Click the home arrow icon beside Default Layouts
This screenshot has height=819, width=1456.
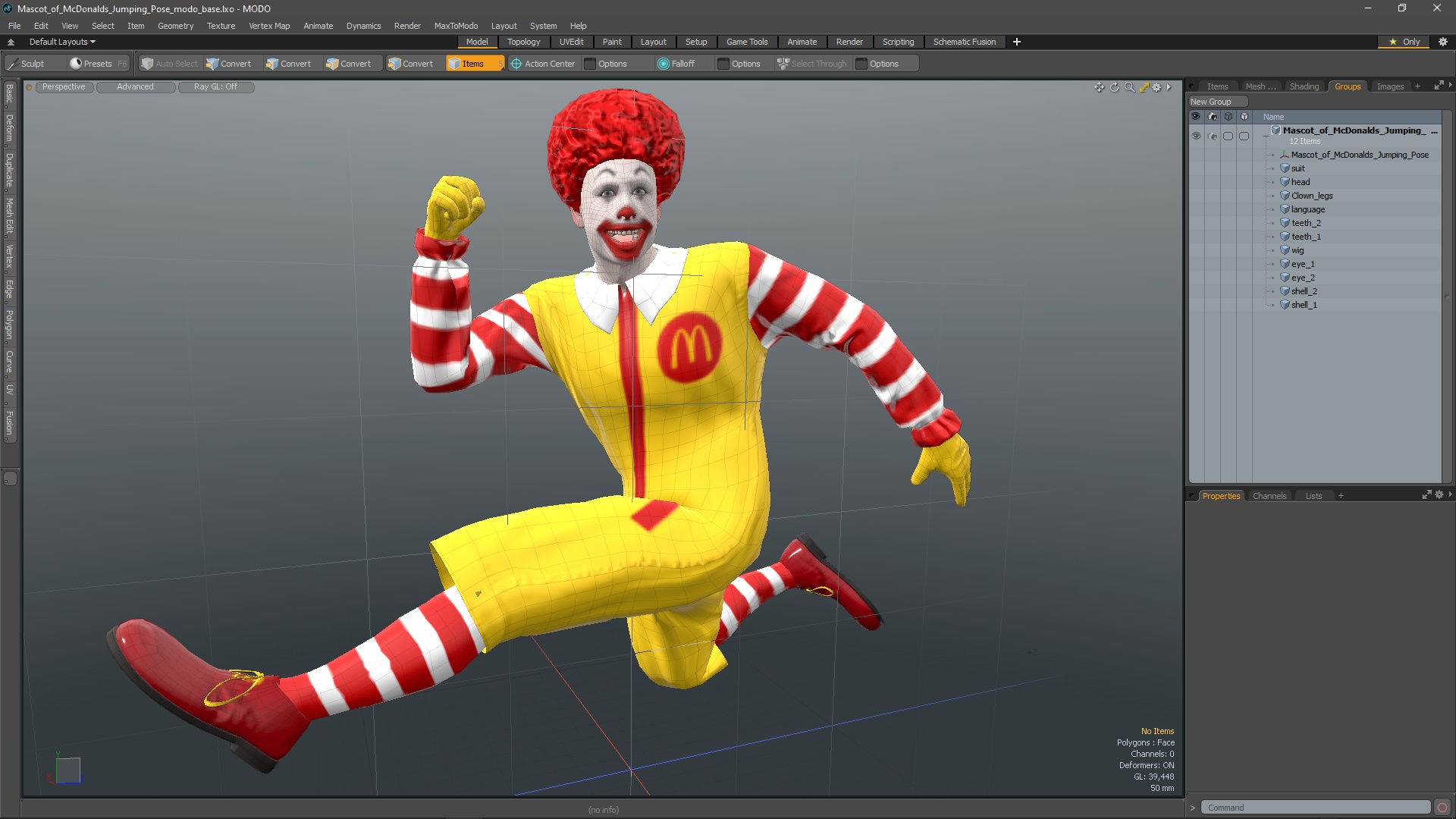pyautogui.click(x=11, y=42)
